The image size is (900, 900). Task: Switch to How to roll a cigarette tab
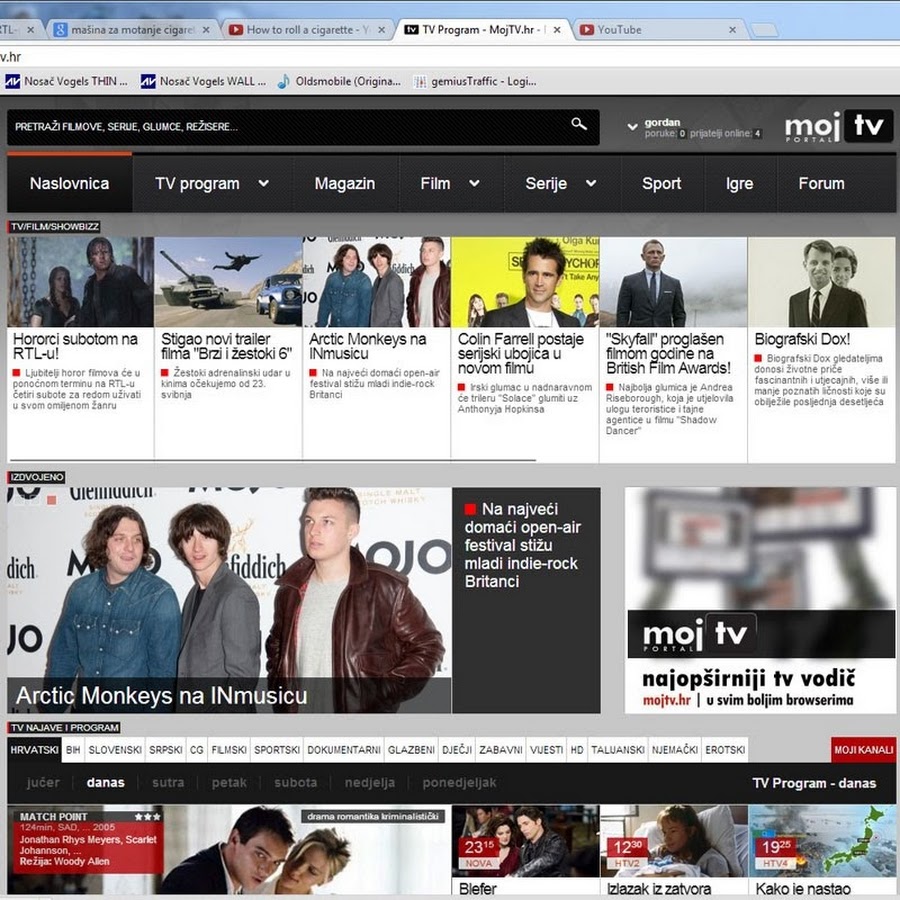point(307,30)
